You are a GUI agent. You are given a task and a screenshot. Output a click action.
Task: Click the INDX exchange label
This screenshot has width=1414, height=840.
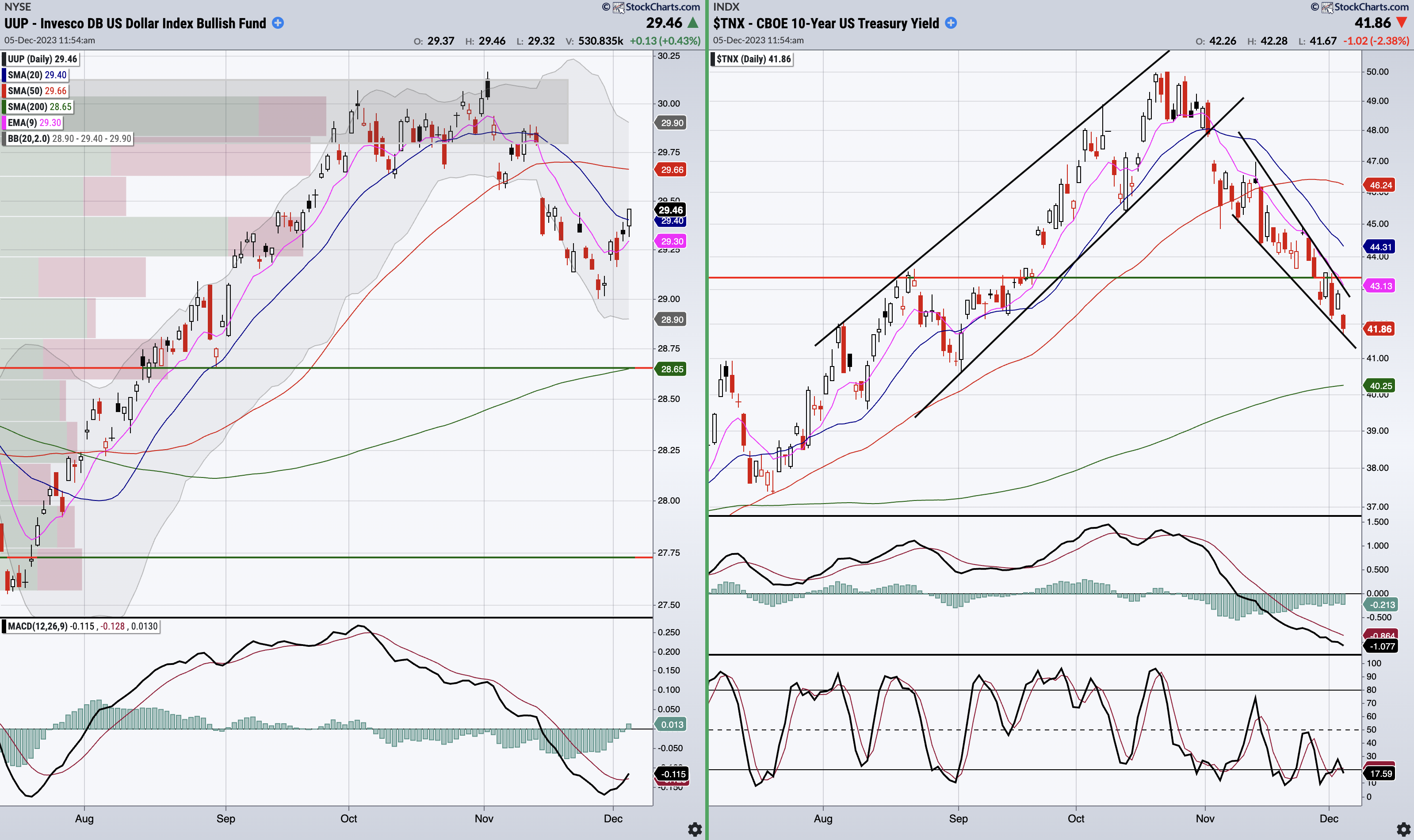click(726, 7)
